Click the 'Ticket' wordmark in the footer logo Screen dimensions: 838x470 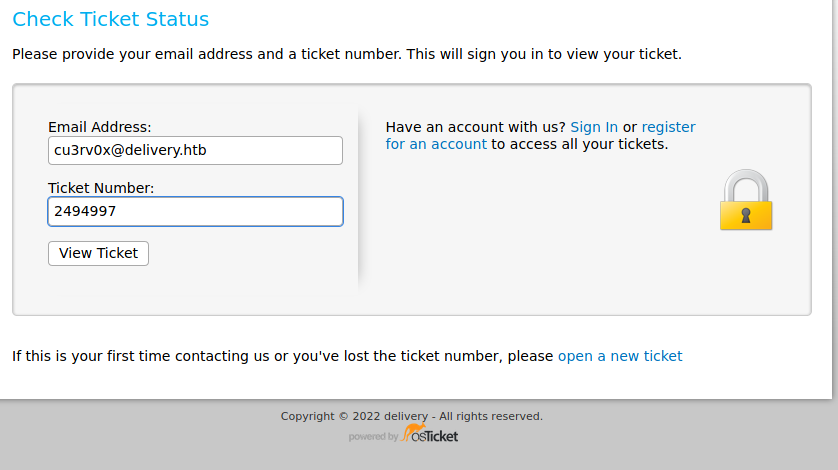click(441, 436)
